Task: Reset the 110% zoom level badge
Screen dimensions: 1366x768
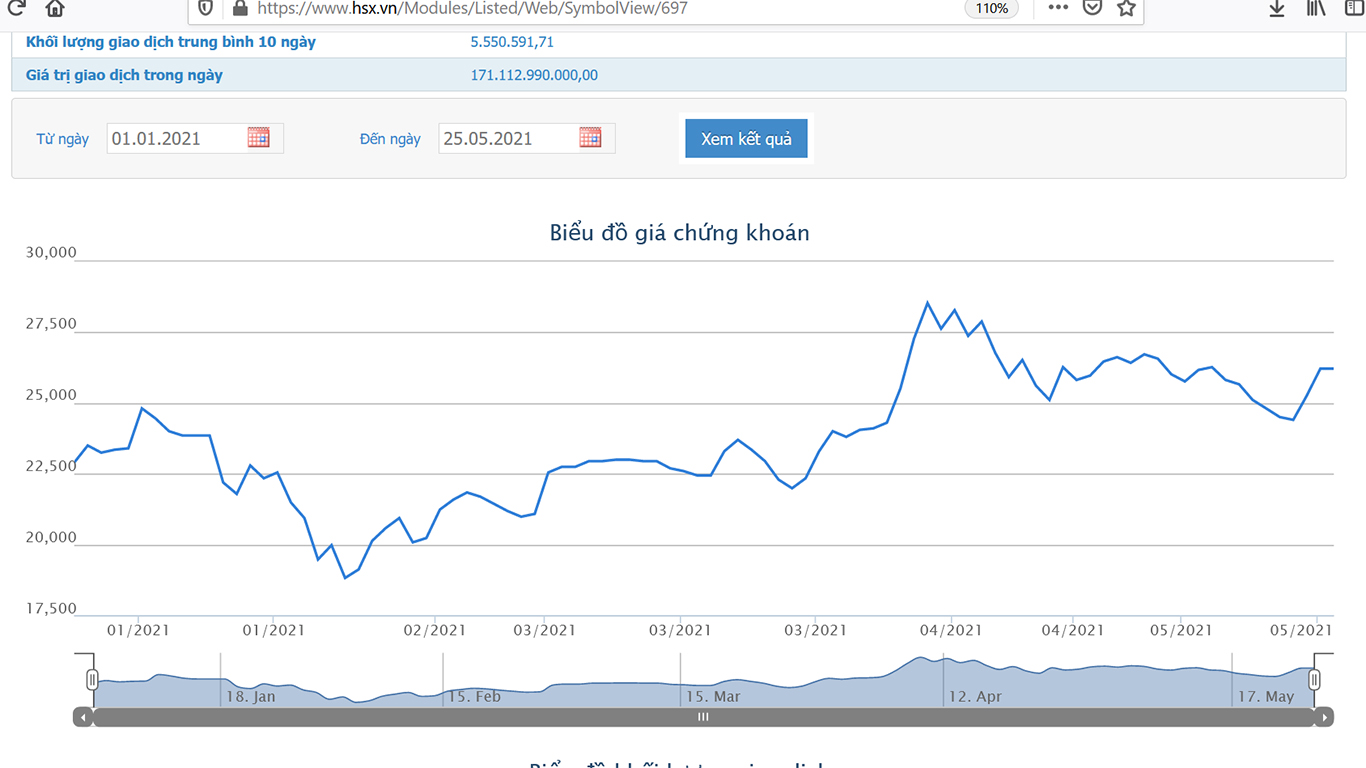Action: click(992, 8)
